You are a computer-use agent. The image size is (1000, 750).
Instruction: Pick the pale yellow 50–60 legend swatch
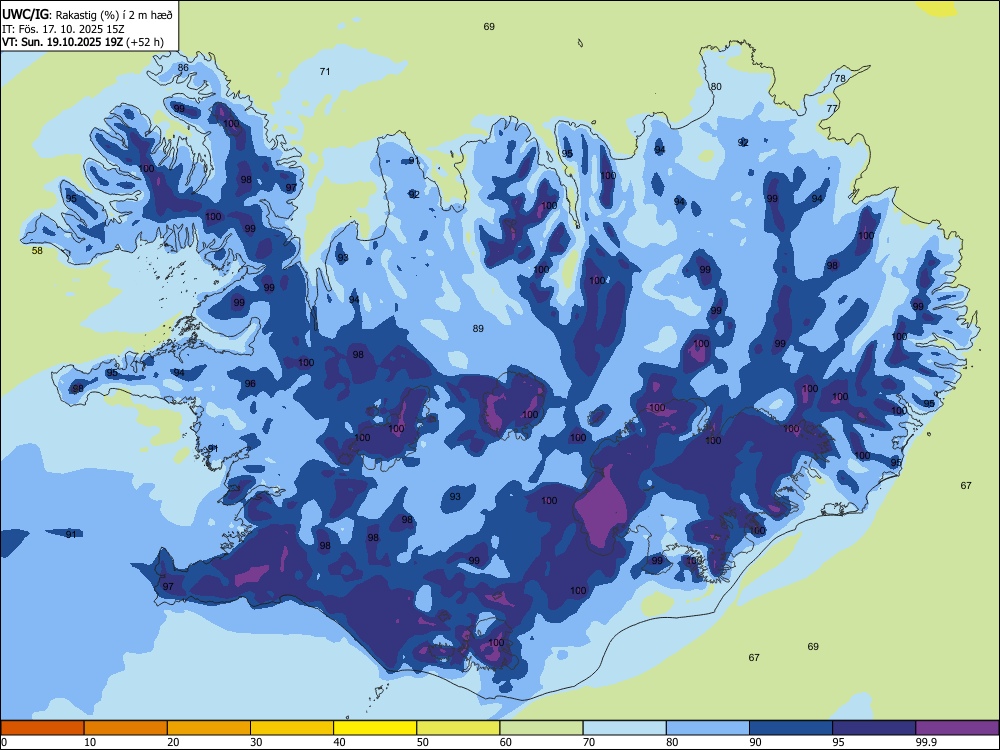458,728
